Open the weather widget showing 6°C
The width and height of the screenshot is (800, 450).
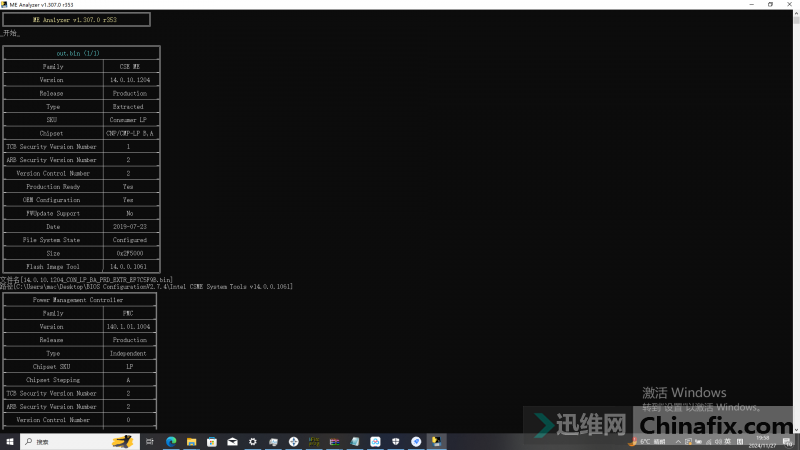(x=647, y=442)
